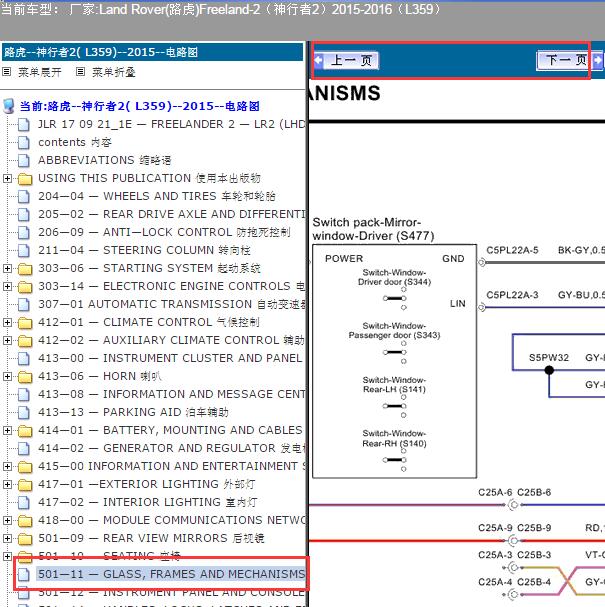Viewport: 605px width, 607px height.
Task: Expand all menus via 菜单展开
Action: click(39, 72)
